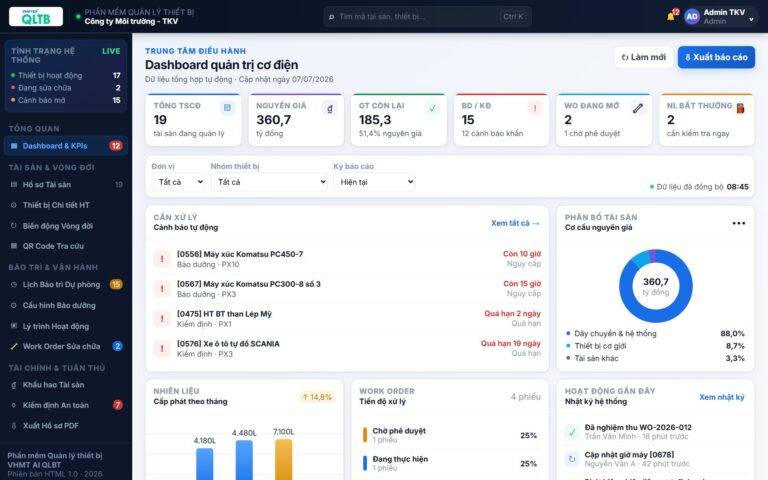Click the WO đang mở pencil icon

(638, 108)
